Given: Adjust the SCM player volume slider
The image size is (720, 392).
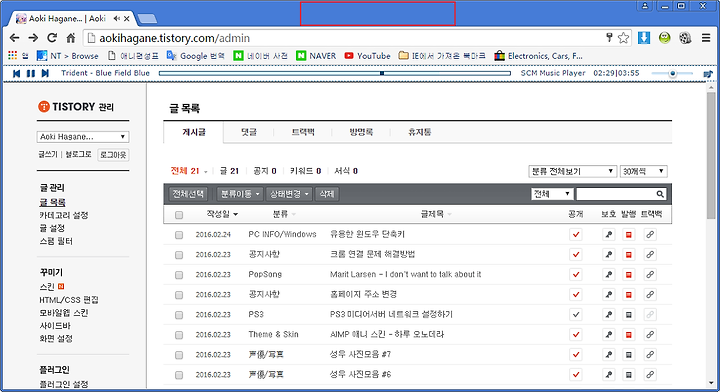Looking at the screenshot, I should 672,73.
